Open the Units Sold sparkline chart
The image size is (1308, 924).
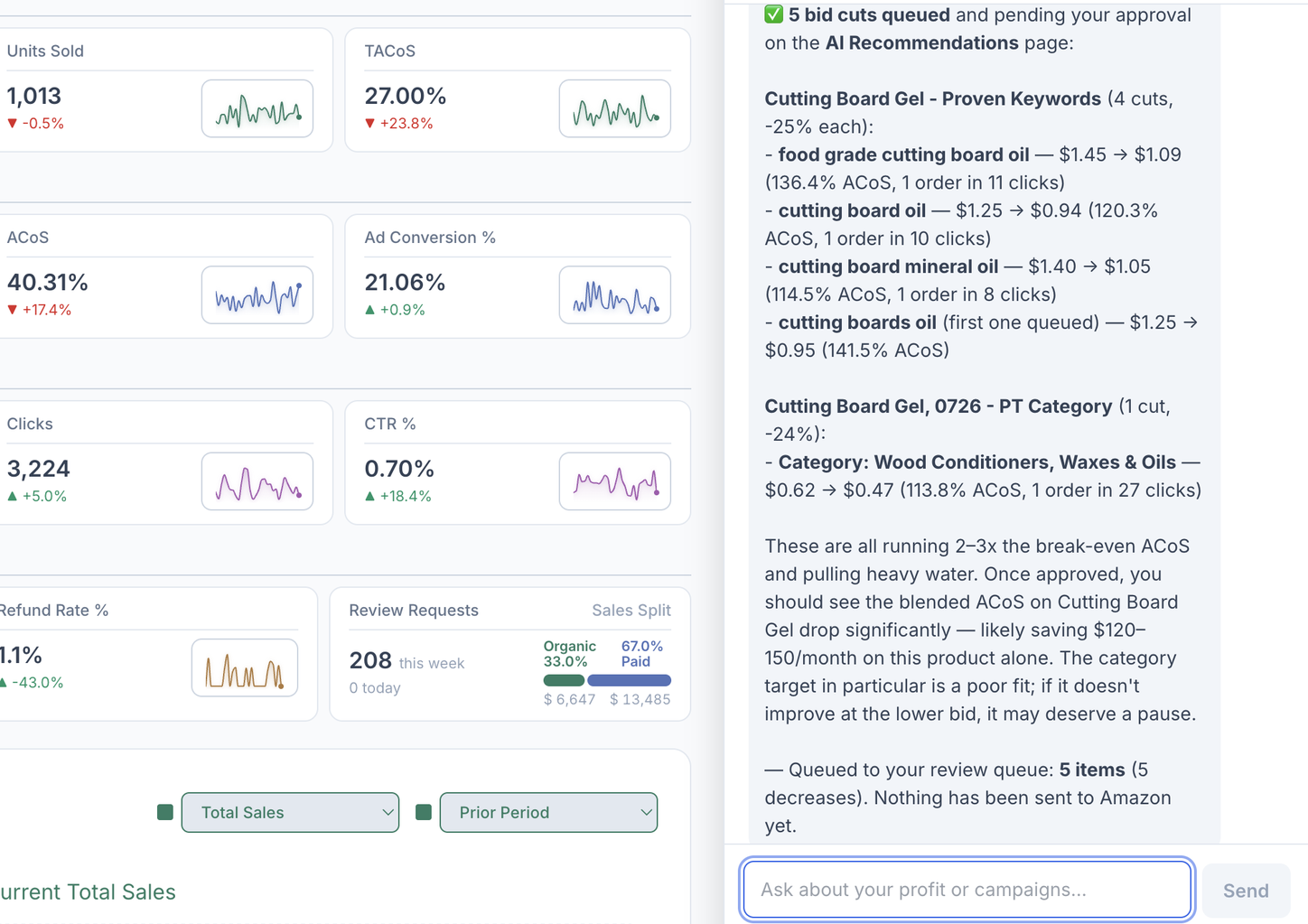(257, 108)
